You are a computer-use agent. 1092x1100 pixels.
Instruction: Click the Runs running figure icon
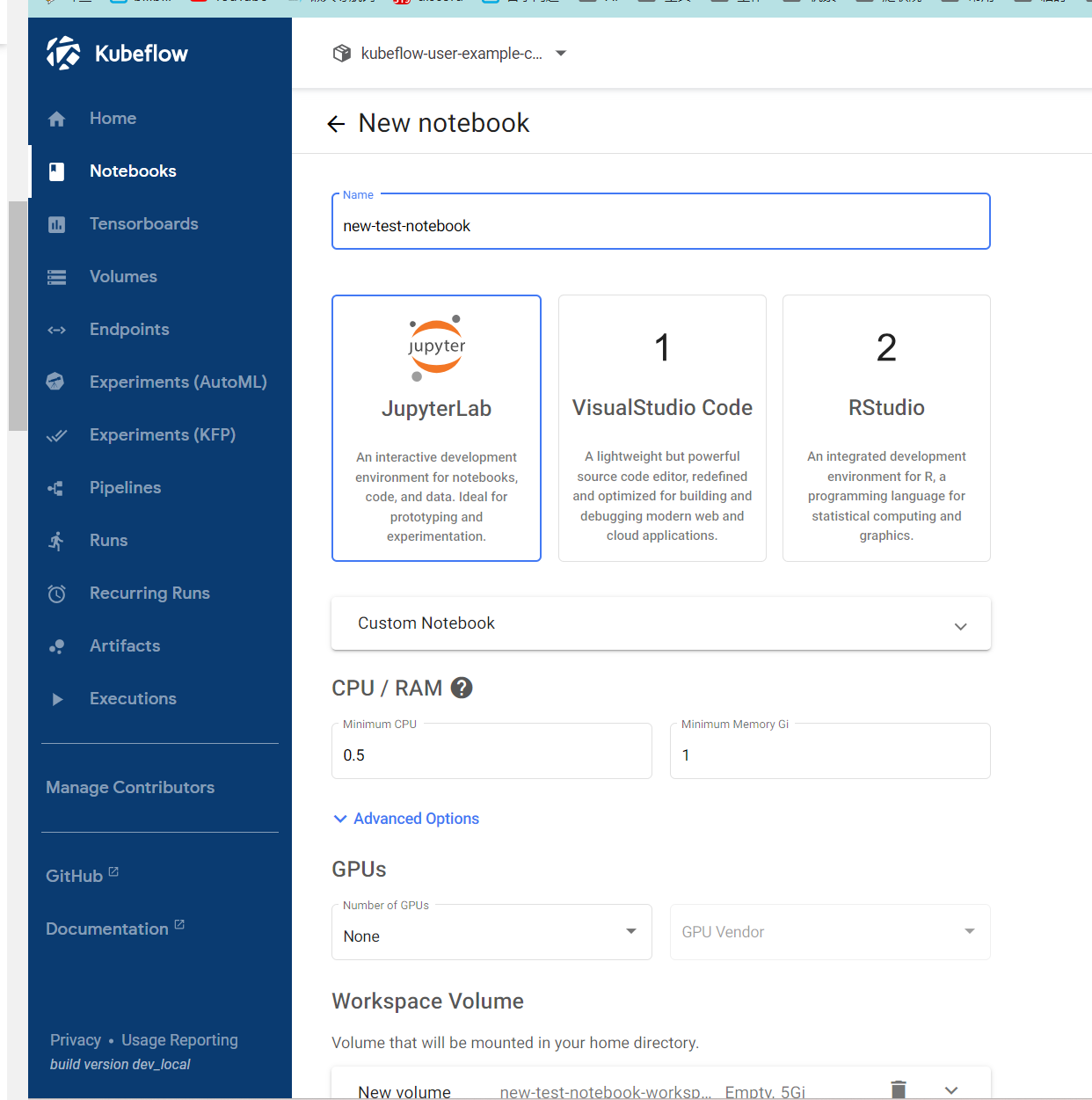point(56,541)
